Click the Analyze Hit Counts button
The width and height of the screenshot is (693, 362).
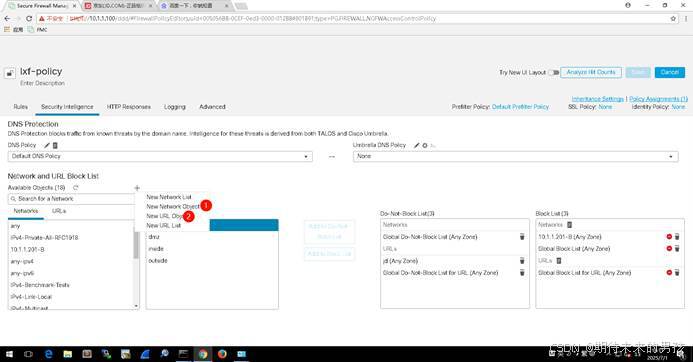[591, 72]
